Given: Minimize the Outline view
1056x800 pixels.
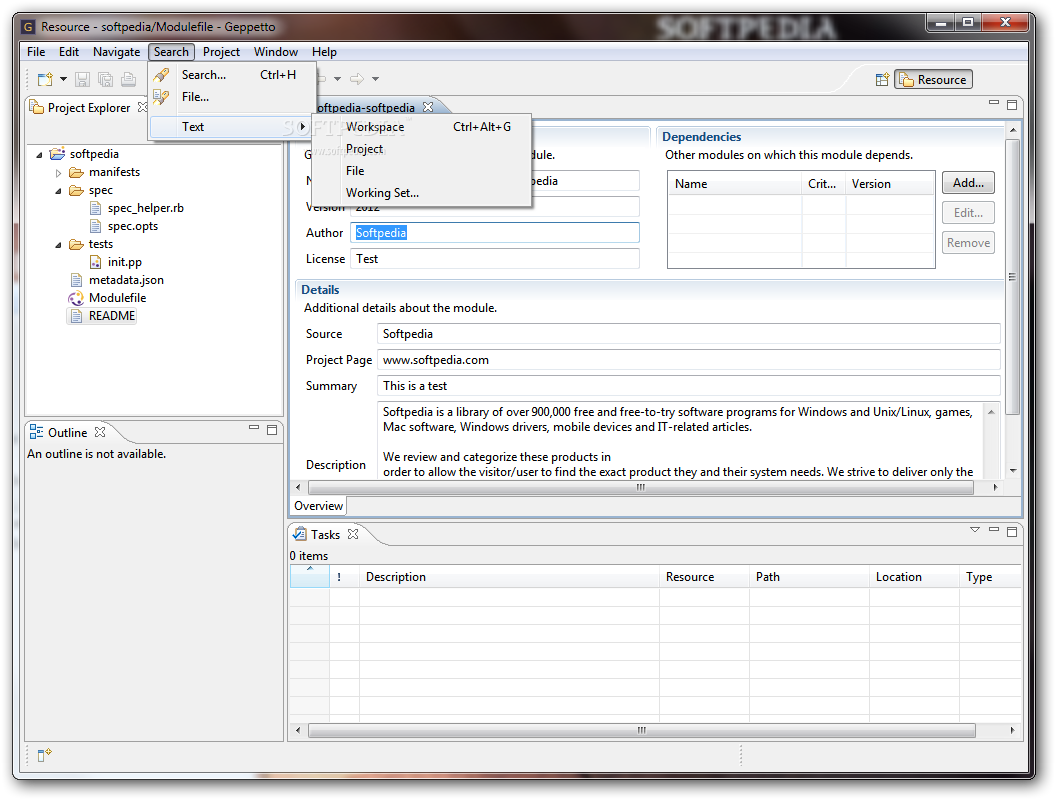Looking at the screenshot, I should point(254,428).
